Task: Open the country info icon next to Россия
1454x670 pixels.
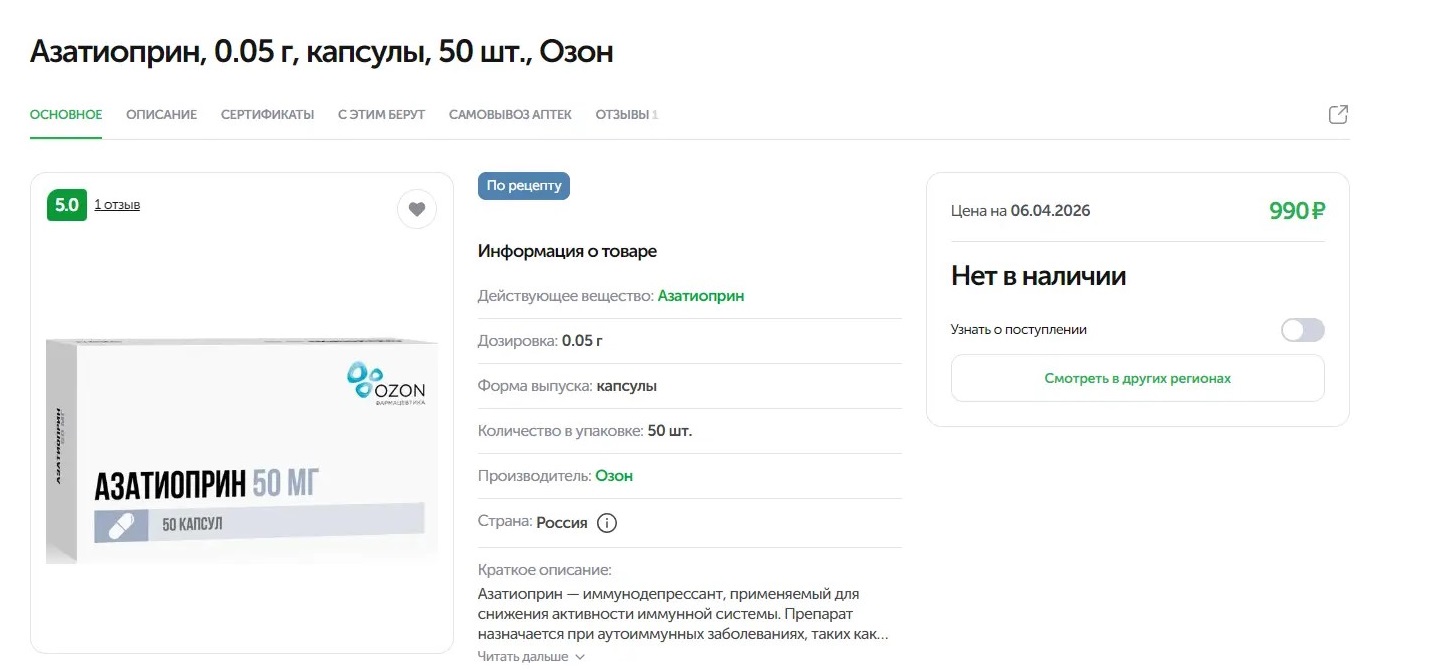Action: point(607,523)
